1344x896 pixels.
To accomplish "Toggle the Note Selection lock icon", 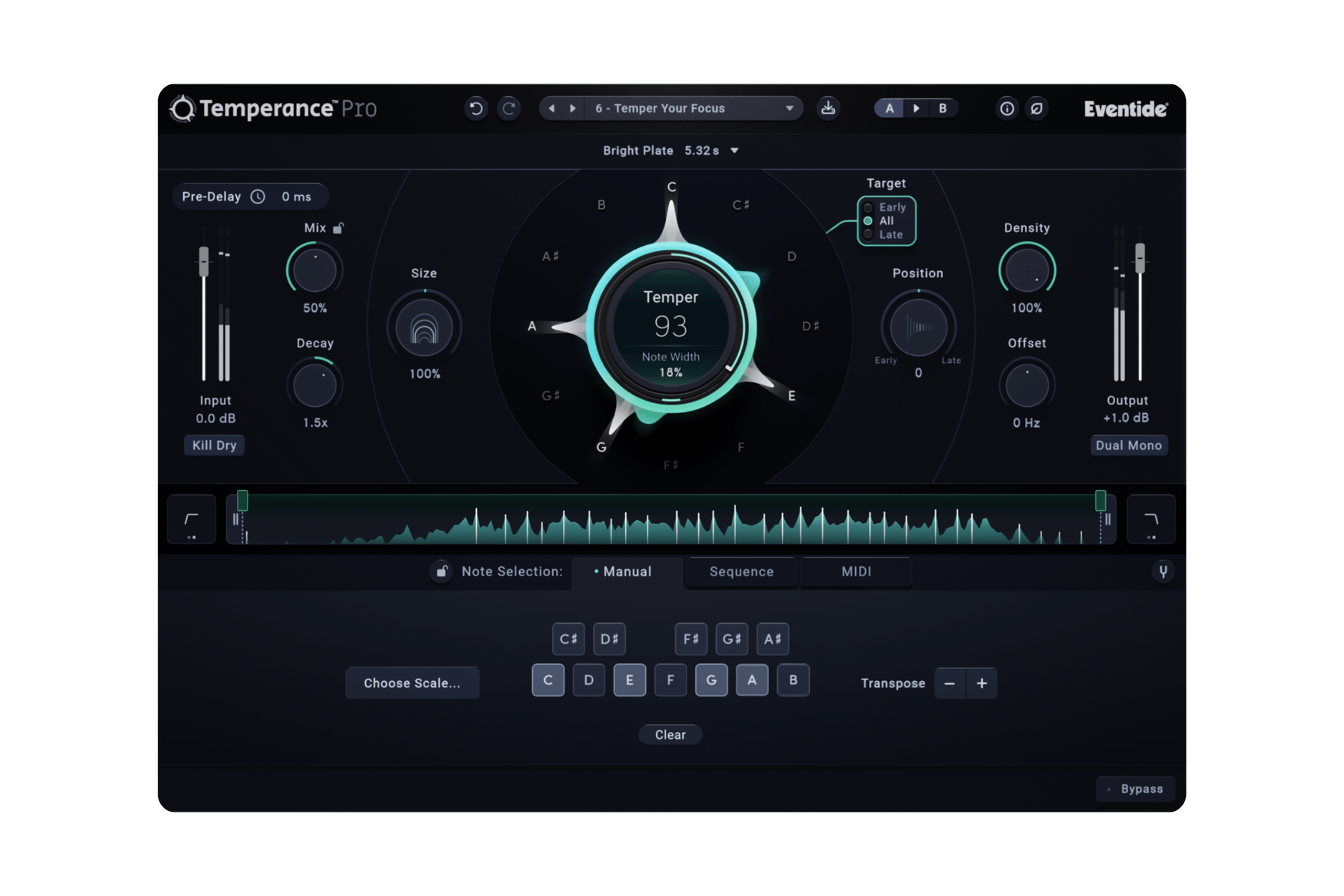I will (x=442, y=572).
